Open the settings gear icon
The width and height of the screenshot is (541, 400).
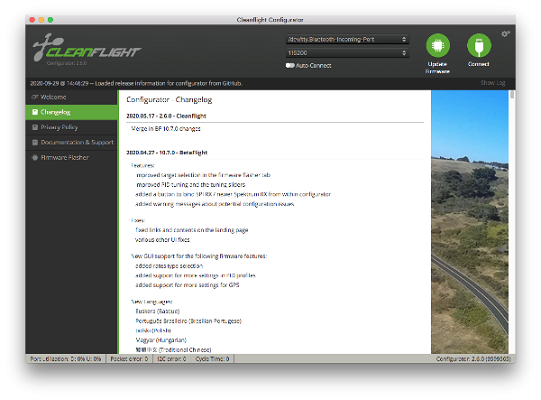coord(505,34)
